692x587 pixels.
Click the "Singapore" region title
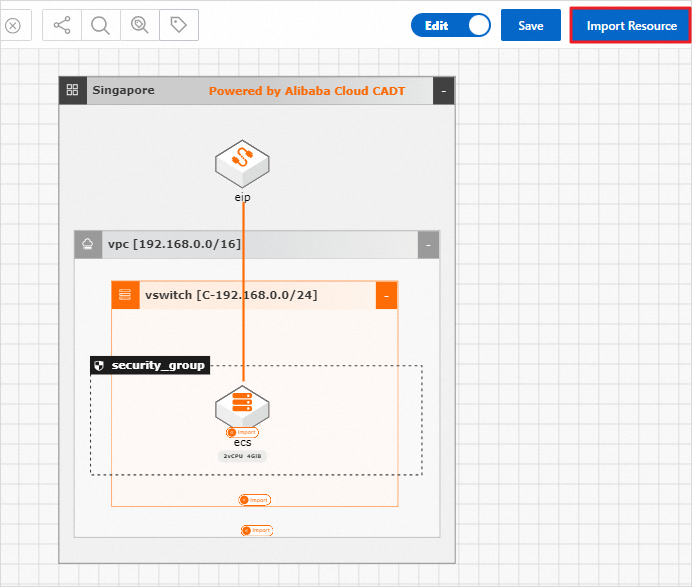tap(124, 90)
